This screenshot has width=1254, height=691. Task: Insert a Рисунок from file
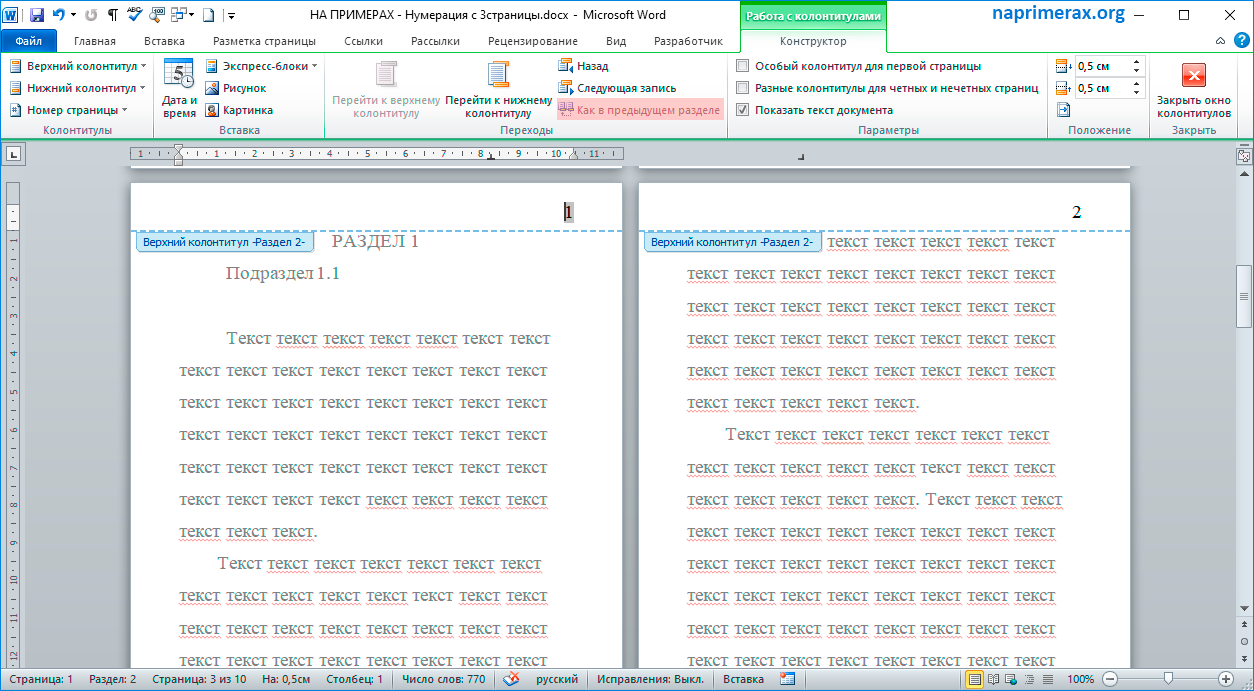[235, 88]
